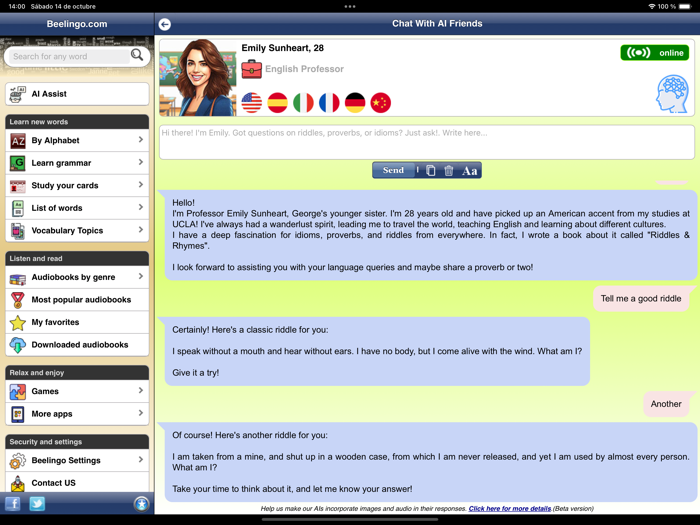Tap the round star badge icon
Viewport: 700px width, 525px height.
pyautogui.click(x=142, y=504)
